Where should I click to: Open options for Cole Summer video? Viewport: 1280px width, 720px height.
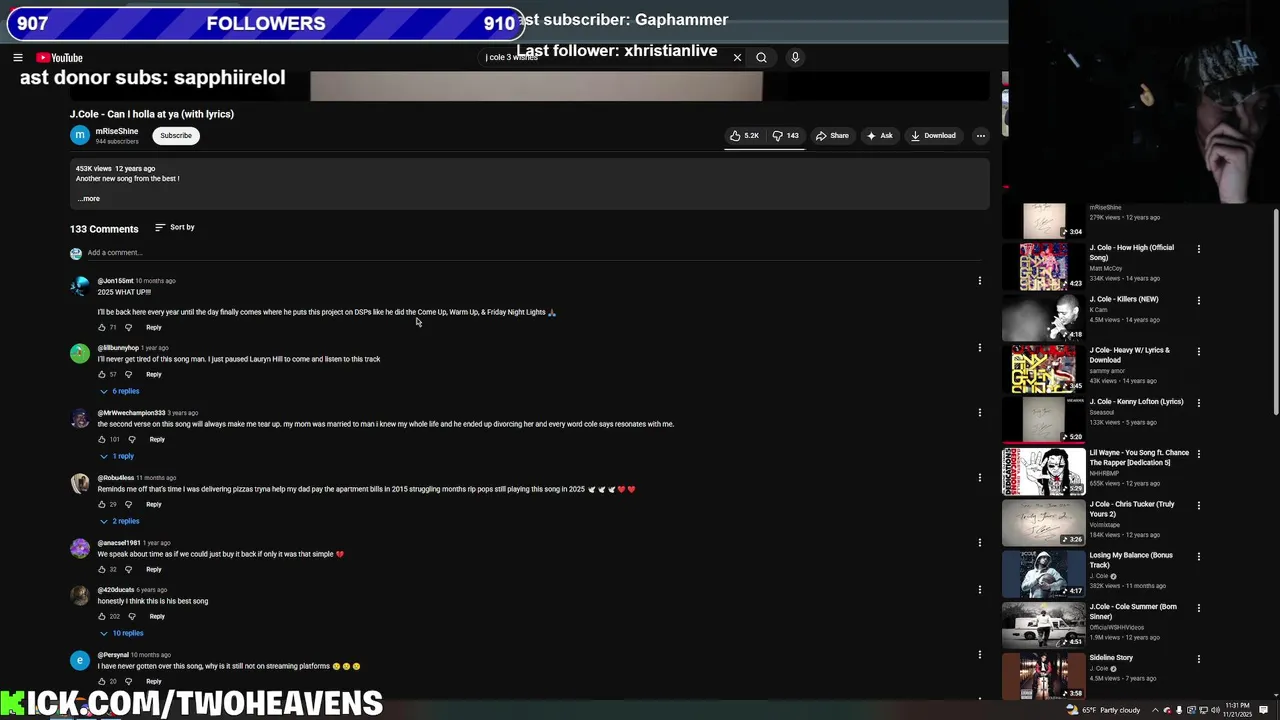coord(1199,607)
